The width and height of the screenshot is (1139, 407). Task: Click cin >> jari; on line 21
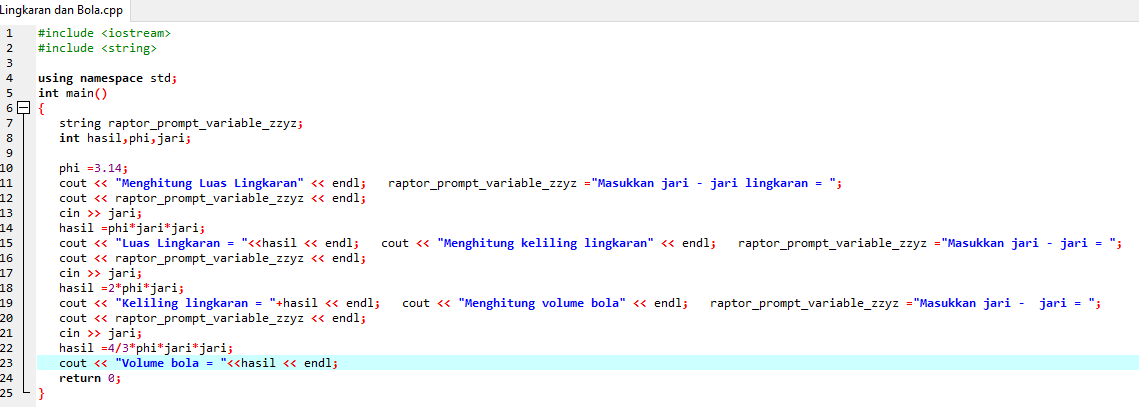[101, 333]
